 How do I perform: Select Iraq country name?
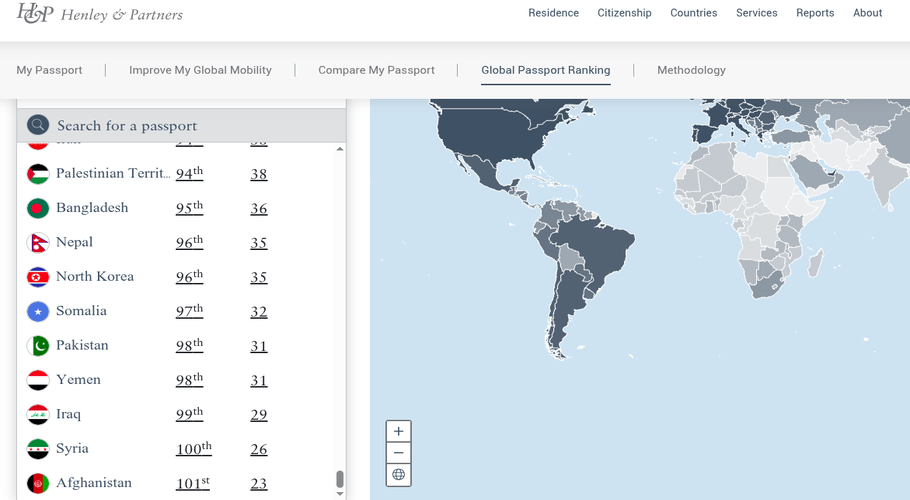(68, 414)
